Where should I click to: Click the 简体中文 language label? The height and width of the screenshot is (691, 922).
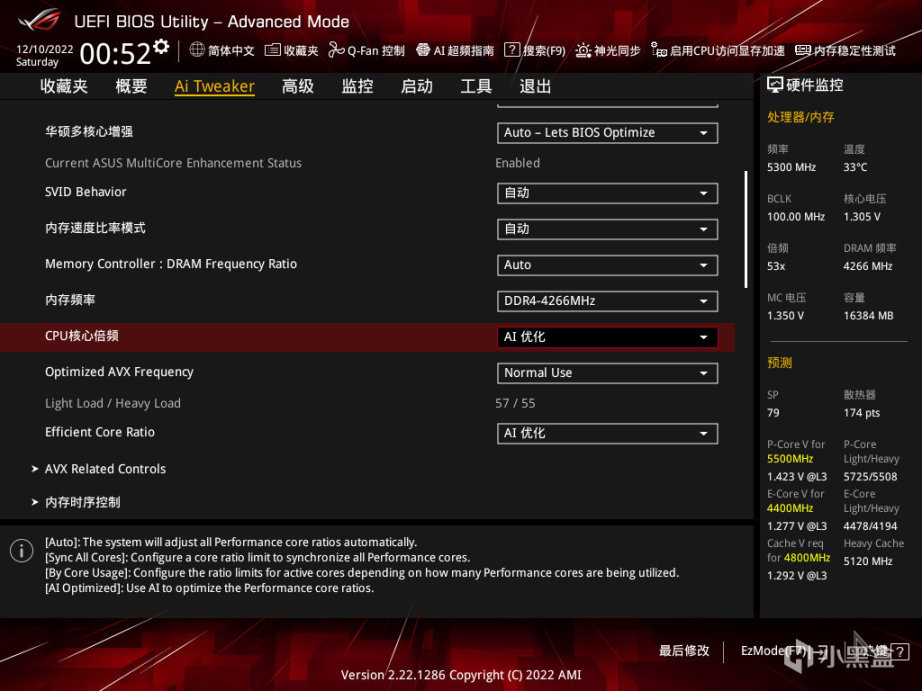231,51
